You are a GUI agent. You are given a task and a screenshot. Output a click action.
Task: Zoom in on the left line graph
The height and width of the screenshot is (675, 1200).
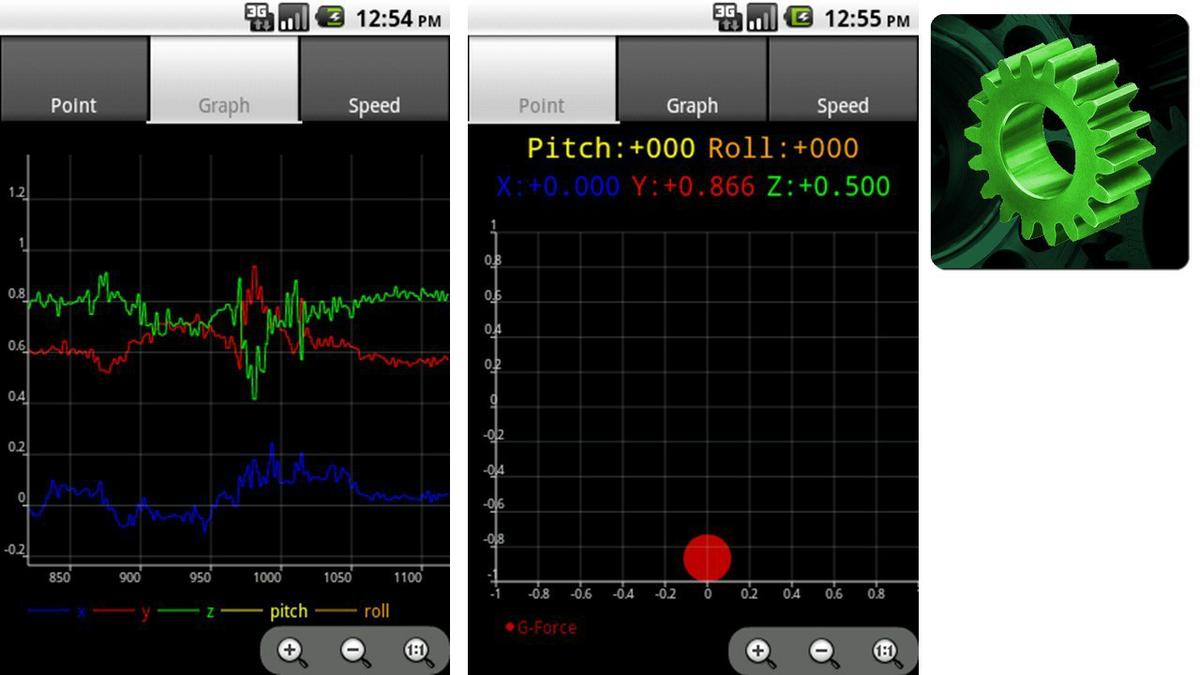[291, 652]
